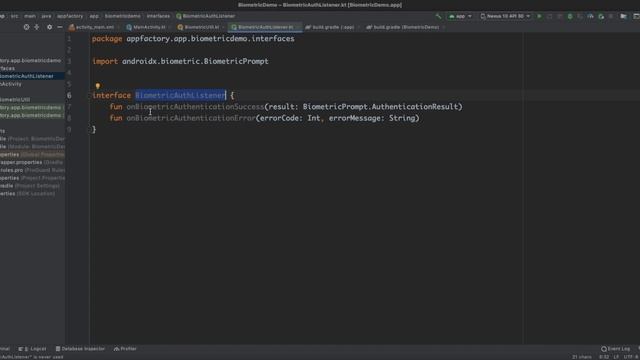The height and width of the screenshot is (360, 640).
Task: Click 'BiometricPrompt.AuthenticationResult' parameter type
Action: (381, 107)
